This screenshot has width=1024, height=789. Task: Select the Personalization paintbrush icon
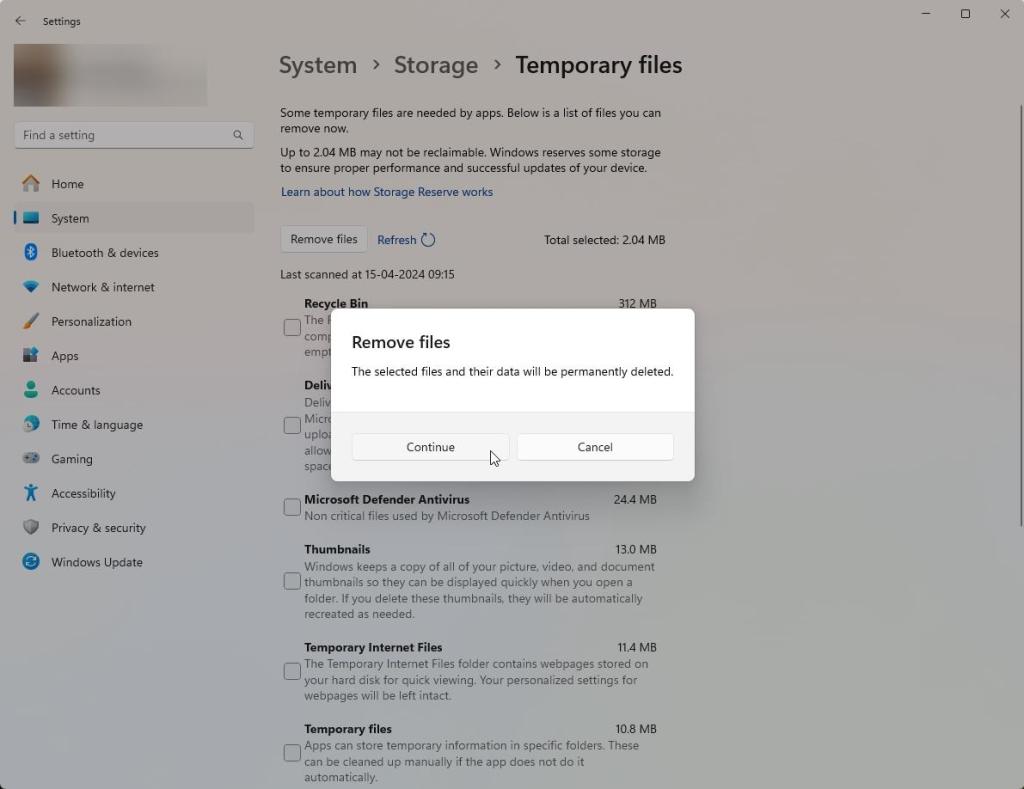click(x=31, y=322)
